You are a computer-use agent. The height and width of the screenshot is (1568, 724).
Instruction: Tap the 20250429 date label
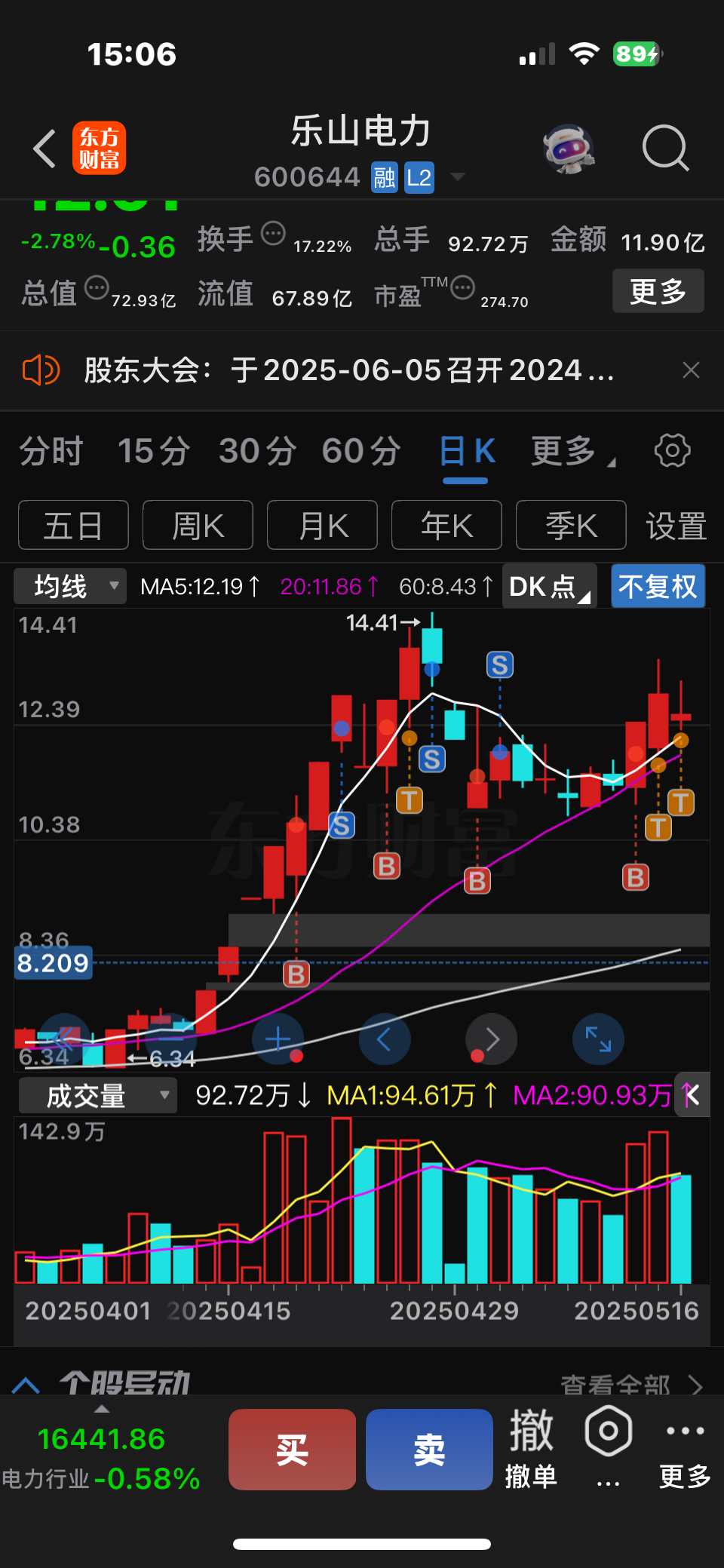(x=454, y=1311)
